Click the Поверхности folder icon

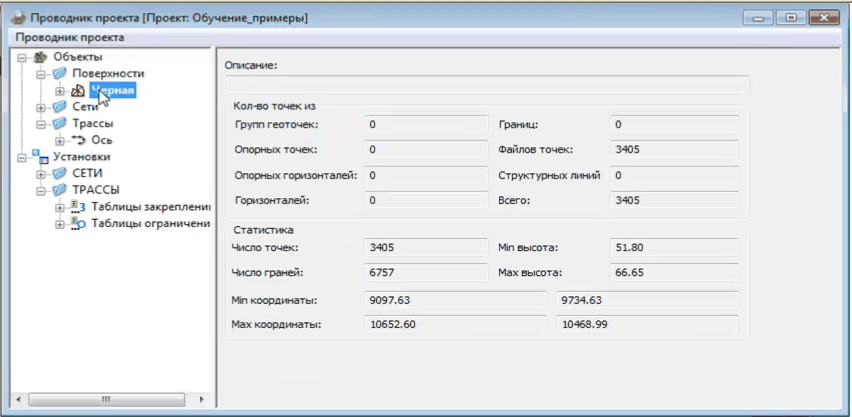tap(59, 74)
